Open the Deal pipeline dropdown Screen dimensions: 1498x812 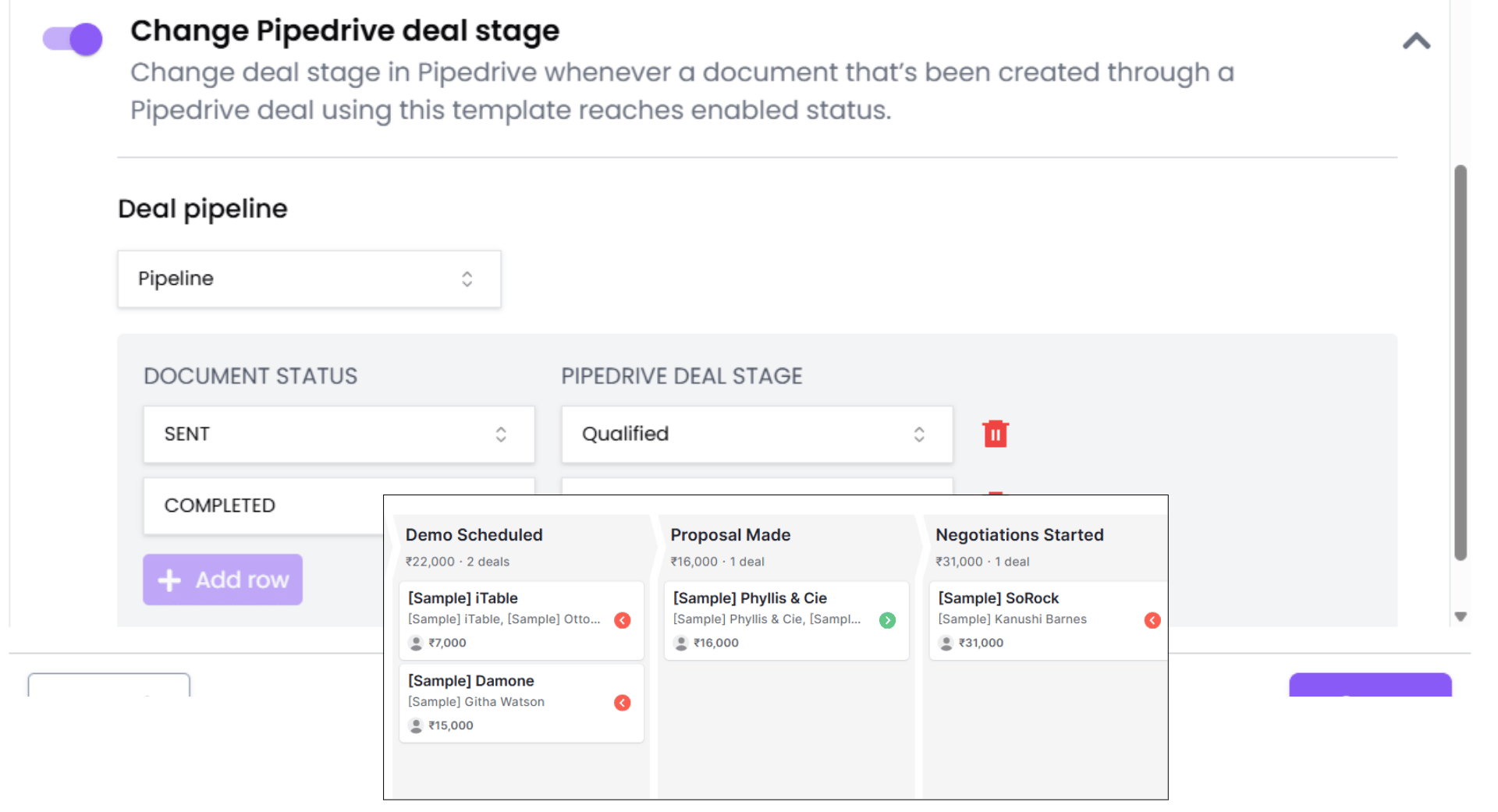click(309, 279)
